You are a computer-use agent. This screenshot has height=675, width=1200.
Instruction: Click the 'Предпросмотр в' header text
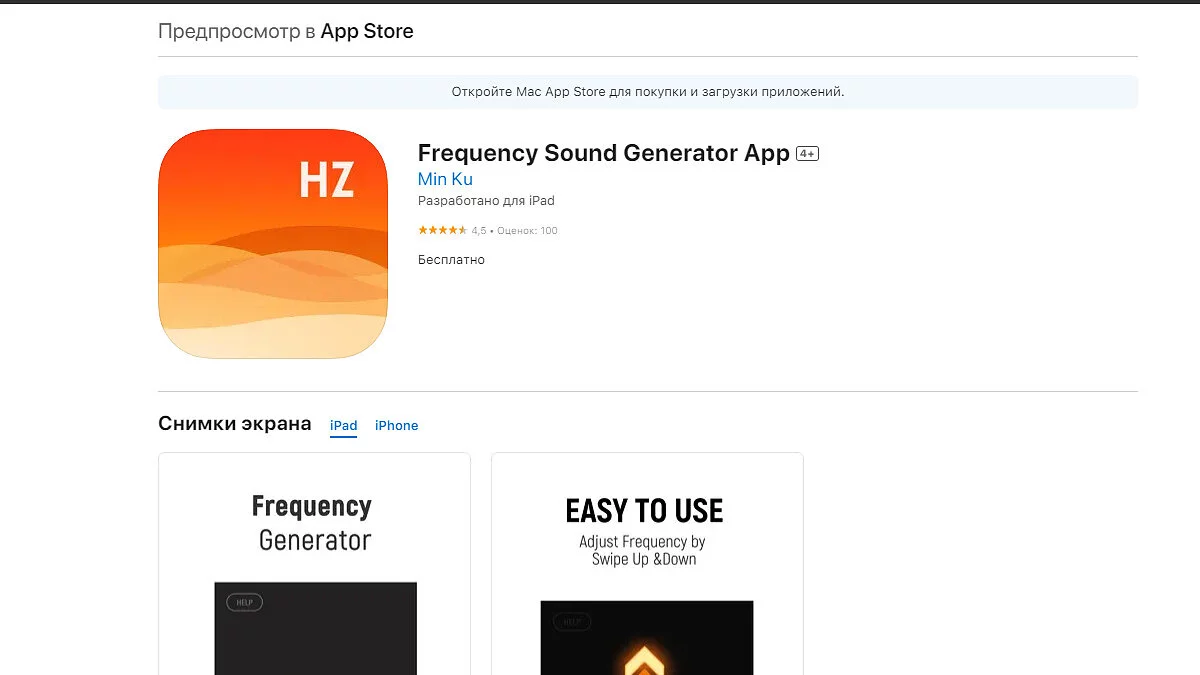click(x=236, y=31)
